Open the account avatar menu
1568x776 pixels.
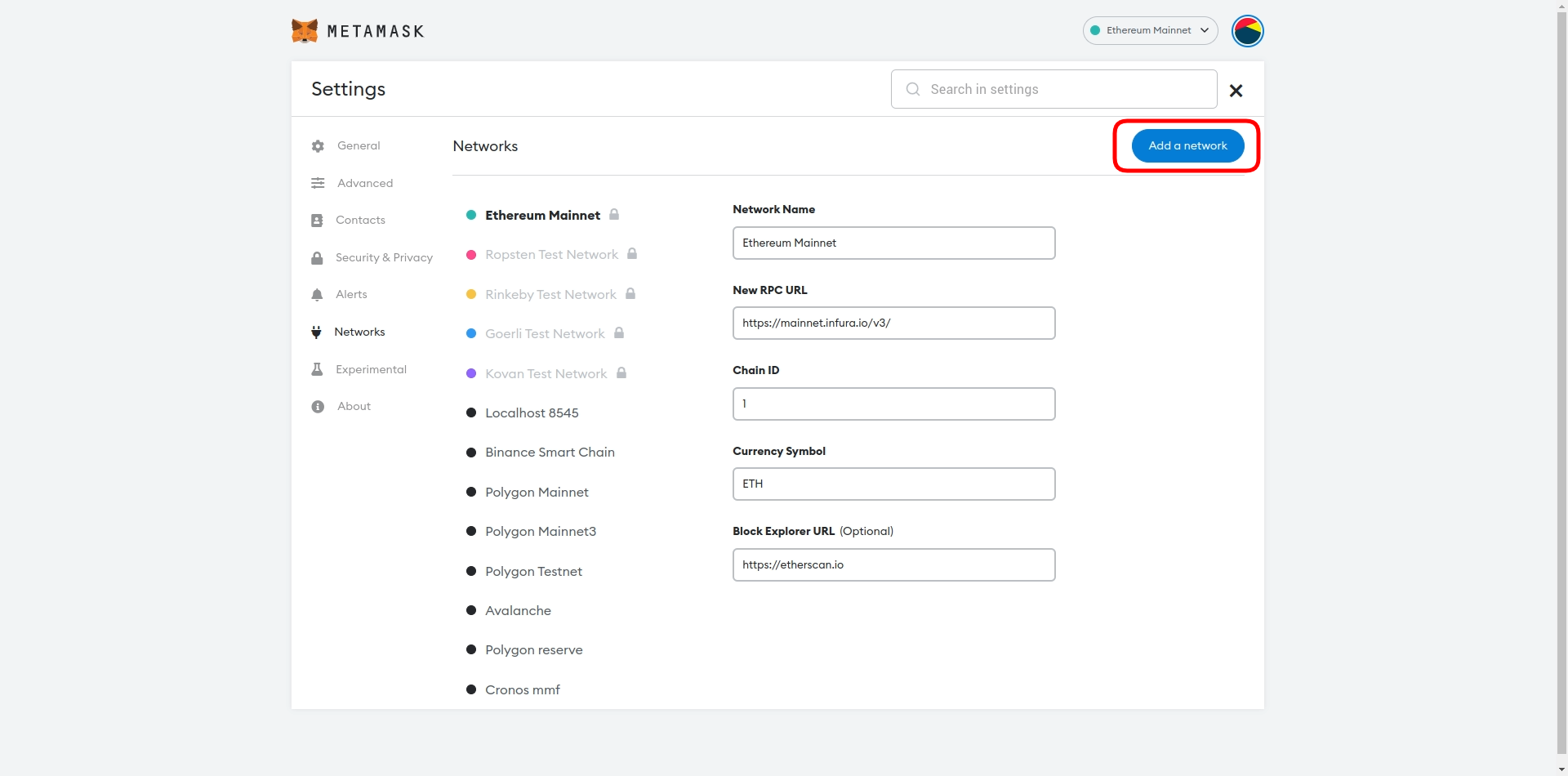(x=1247, y=31)
